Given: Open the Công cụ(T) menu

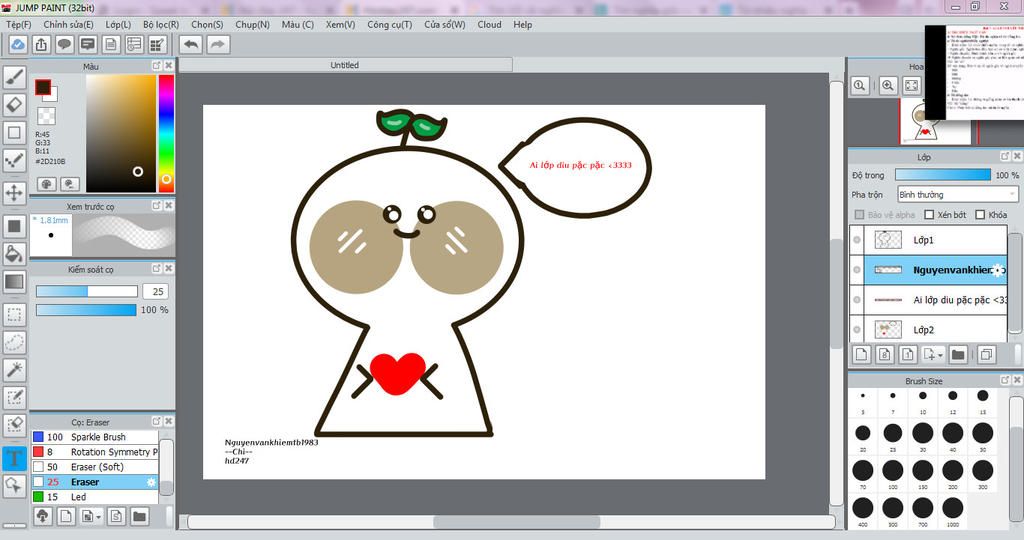Looking at the screenshot, I should click(389, 24).
